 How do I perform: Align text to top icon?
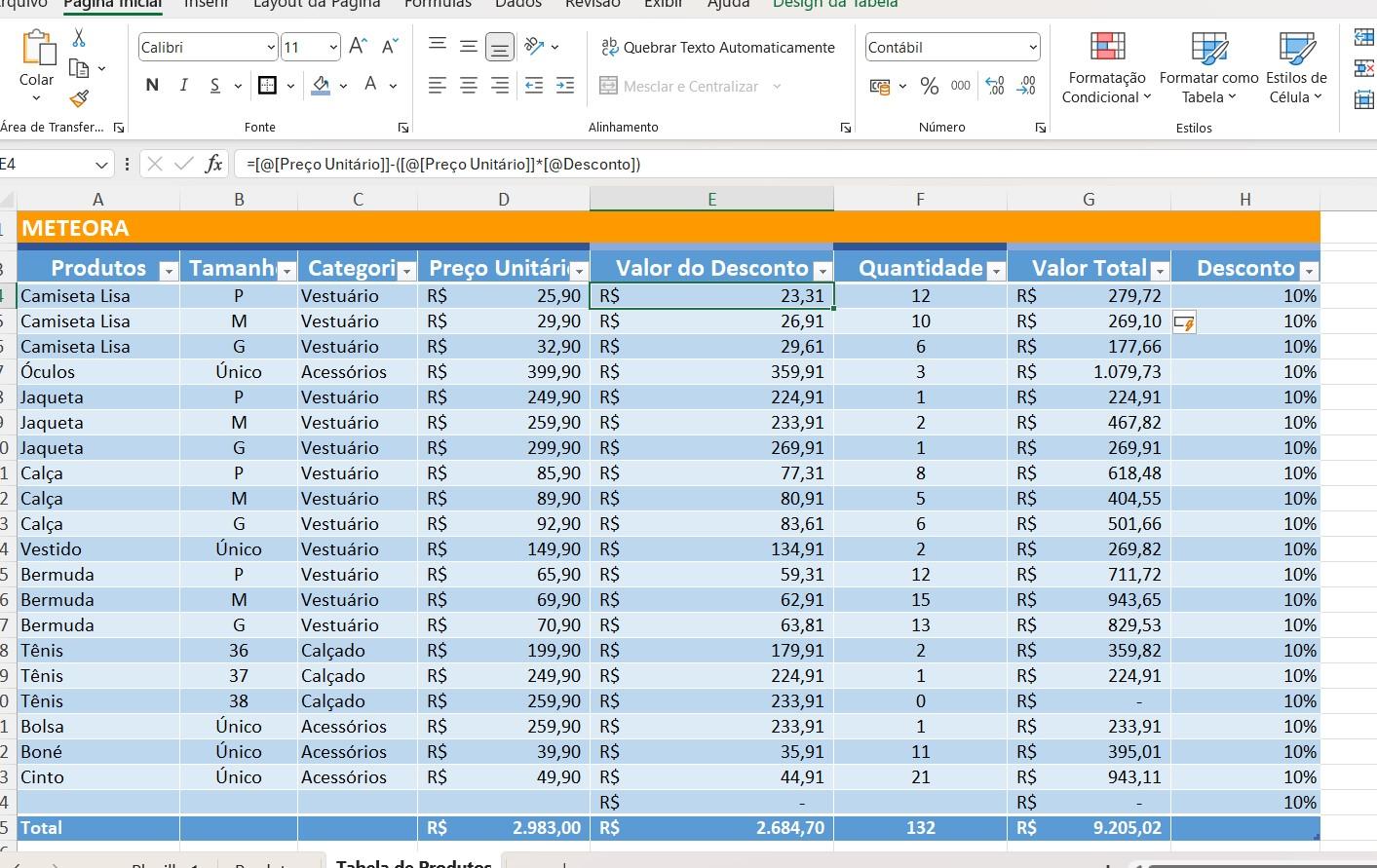(x=438, y=46)
